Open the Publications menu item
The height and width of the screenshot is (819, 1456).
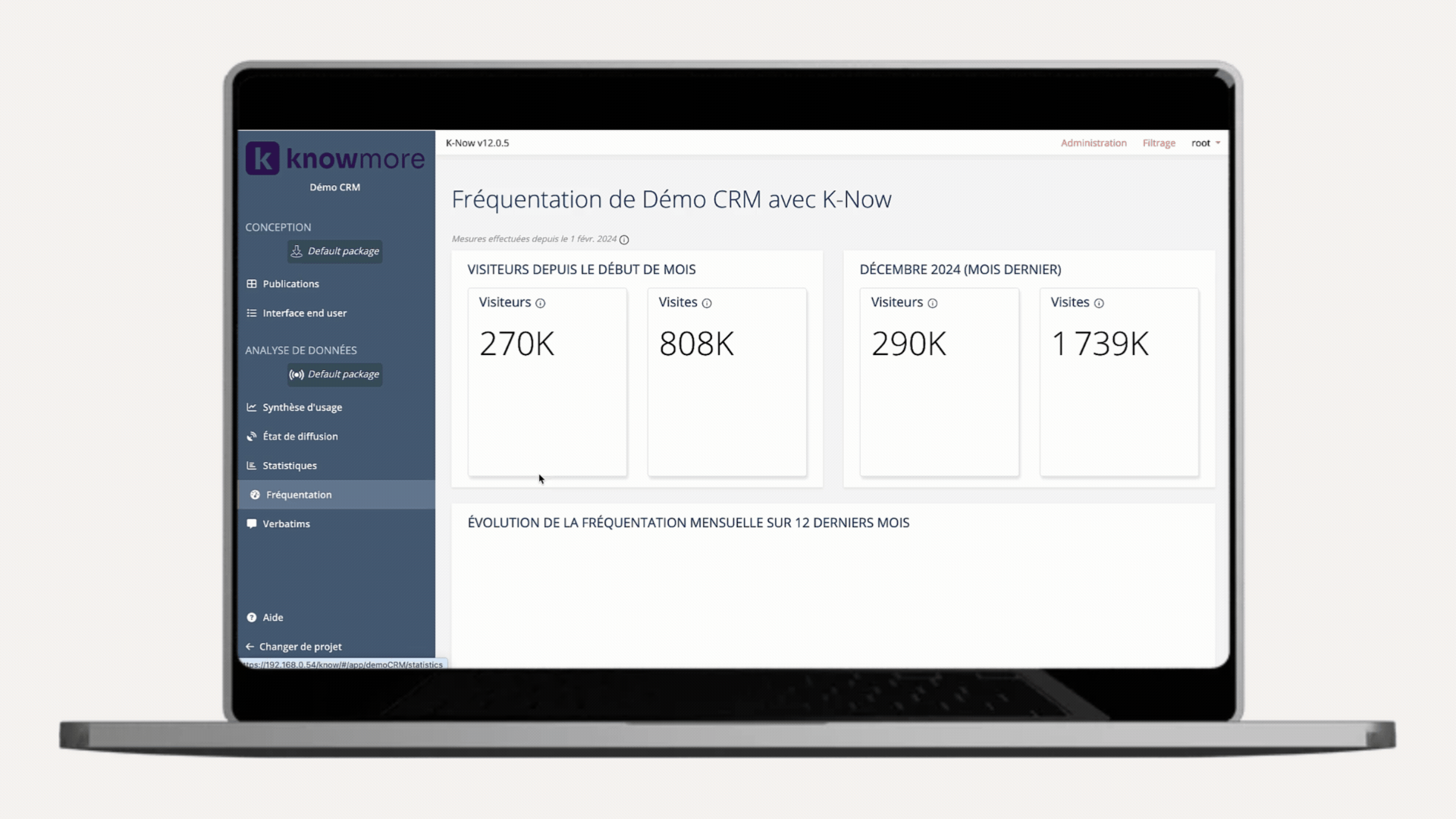(336, 284)
